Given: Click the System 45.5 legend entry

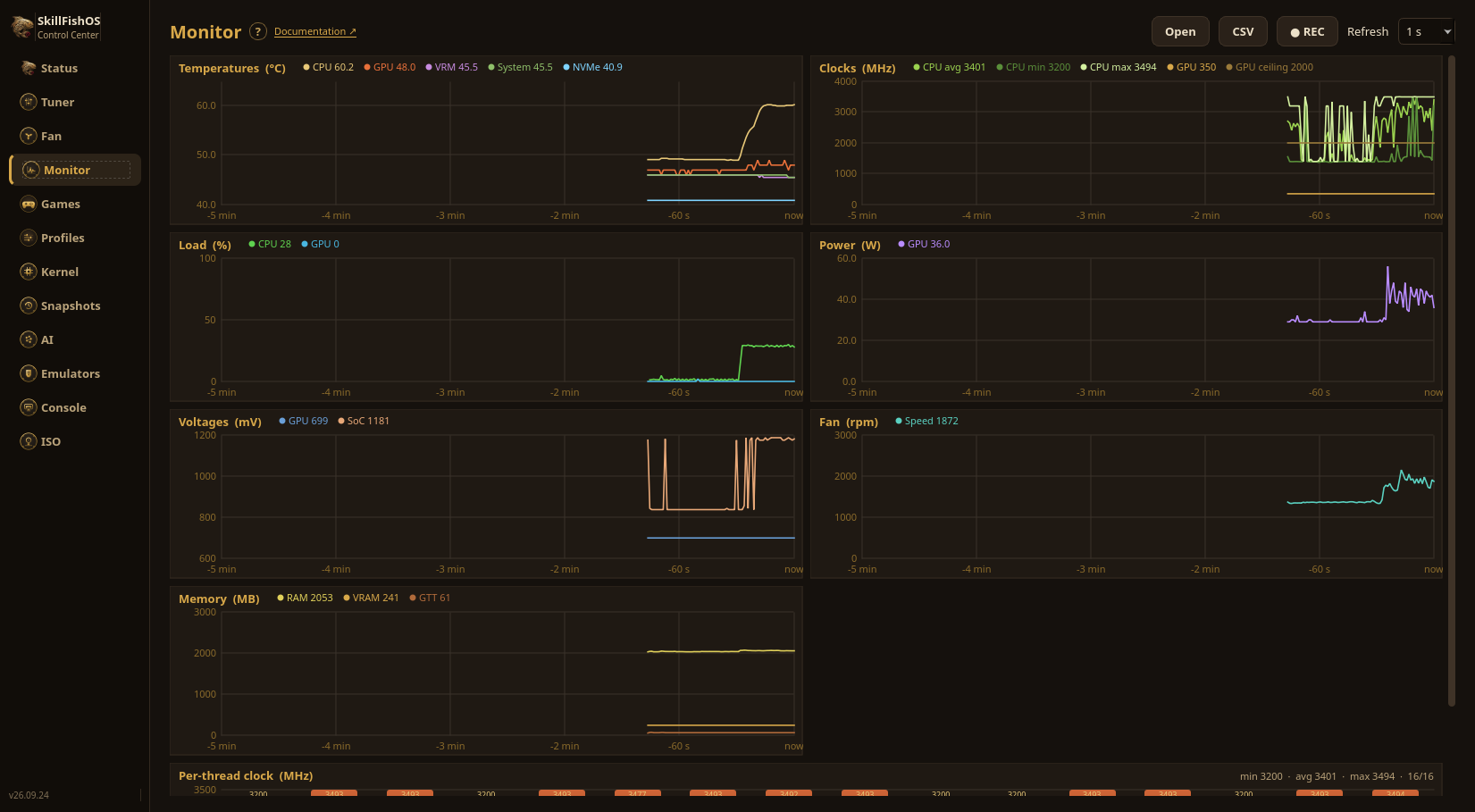Looking at the screenshot, I should 521,67.
